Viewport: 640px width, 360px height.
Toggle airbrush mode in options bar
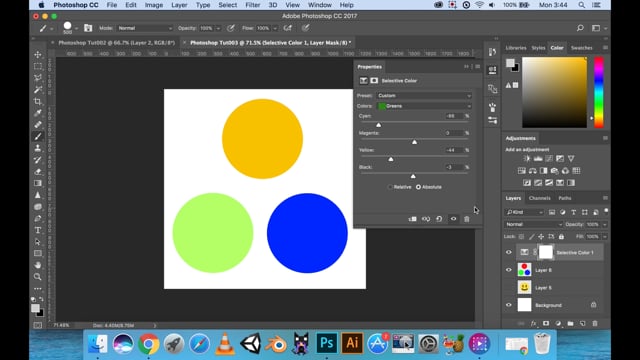(288, 28)
